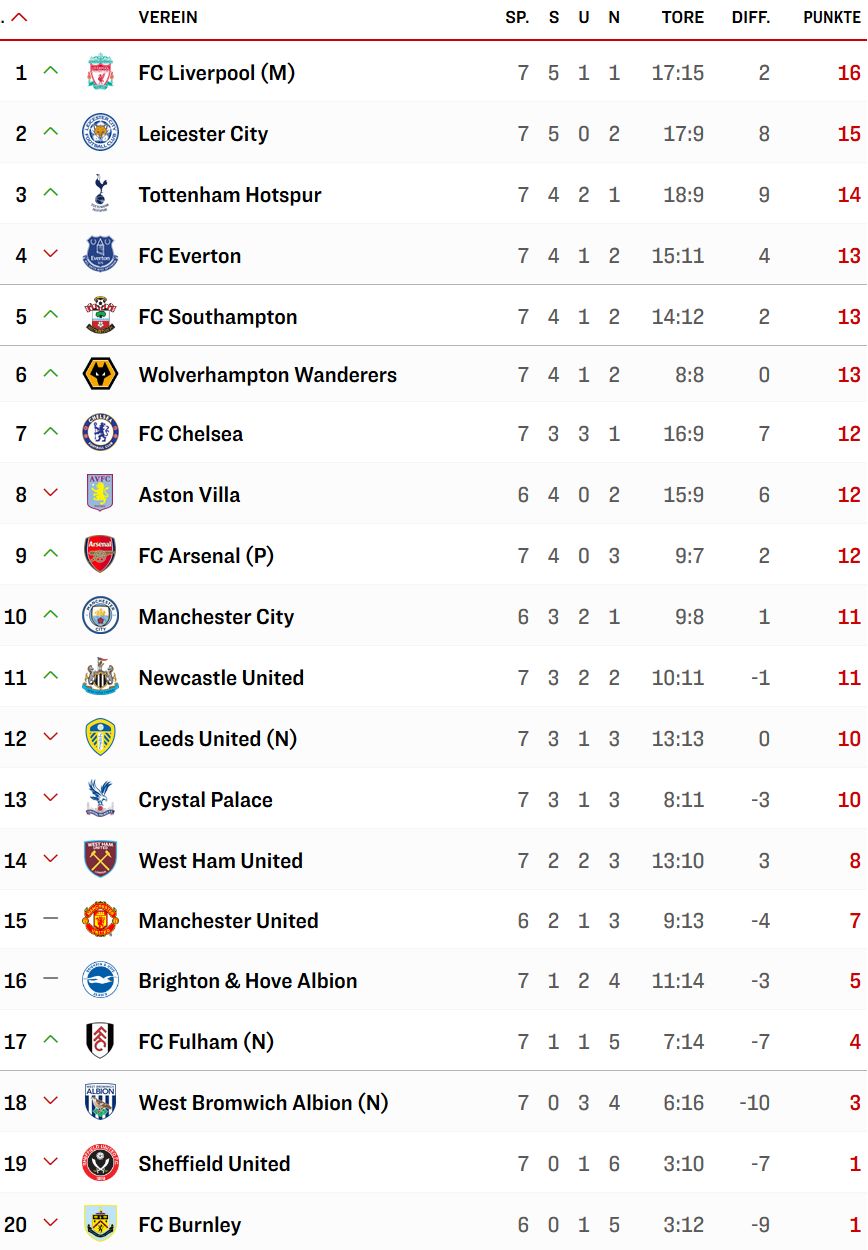The image size is (868, 1250).
Task: Click the Aston Villa AVFC badge
Action: pyautogui.click(x=100, y=494)
